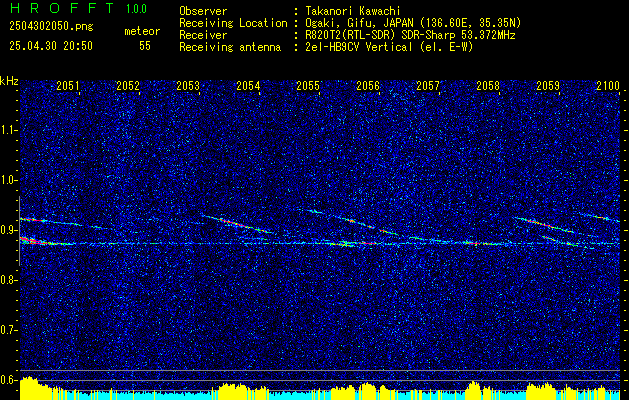The height and width of the screenshot is (400, 629).
Task: Click the Receiving Location label
Action: (x=233, y=23)
